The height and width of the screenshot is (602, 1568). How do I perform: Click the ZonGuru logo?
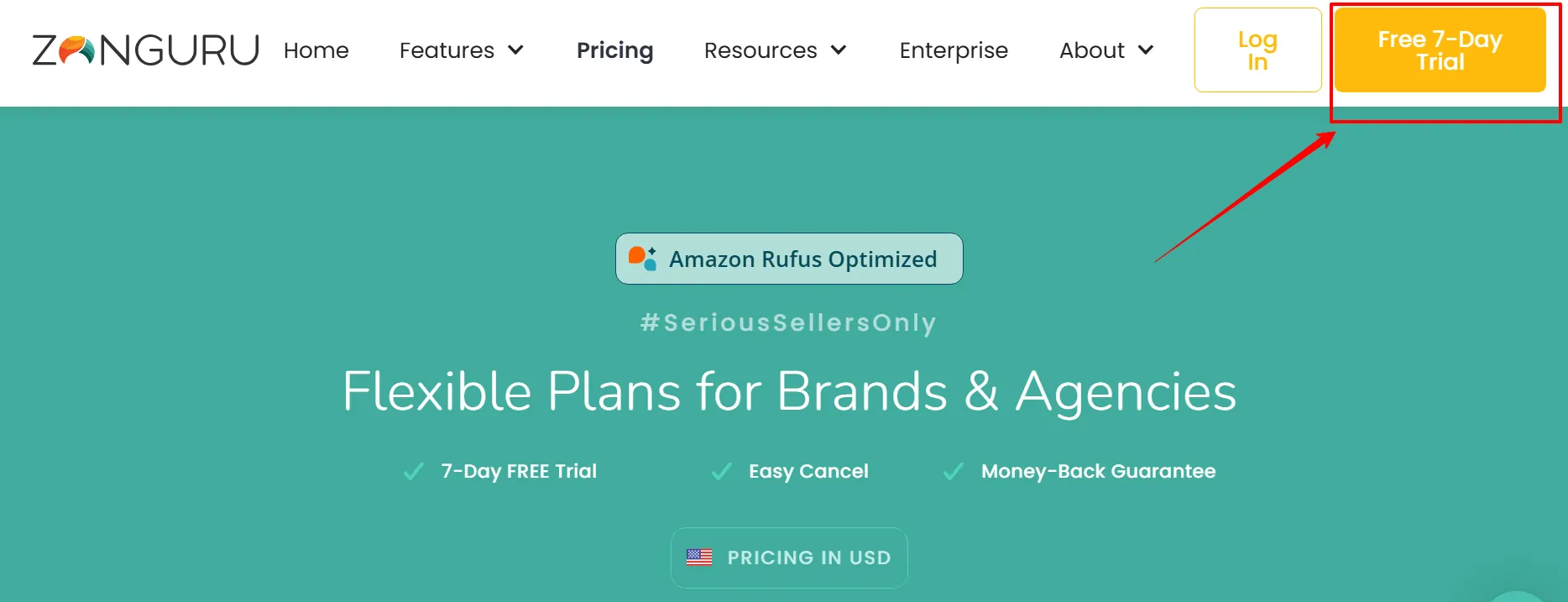pos(145,50)
